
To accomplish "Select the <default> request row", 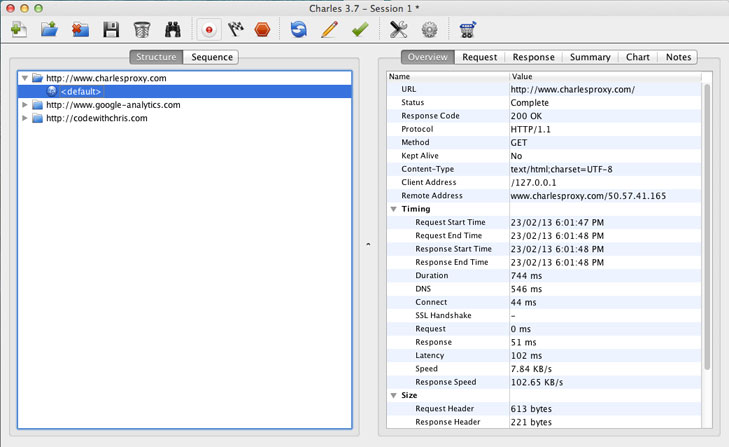I will pyautogui.click(x=185, y=91).
